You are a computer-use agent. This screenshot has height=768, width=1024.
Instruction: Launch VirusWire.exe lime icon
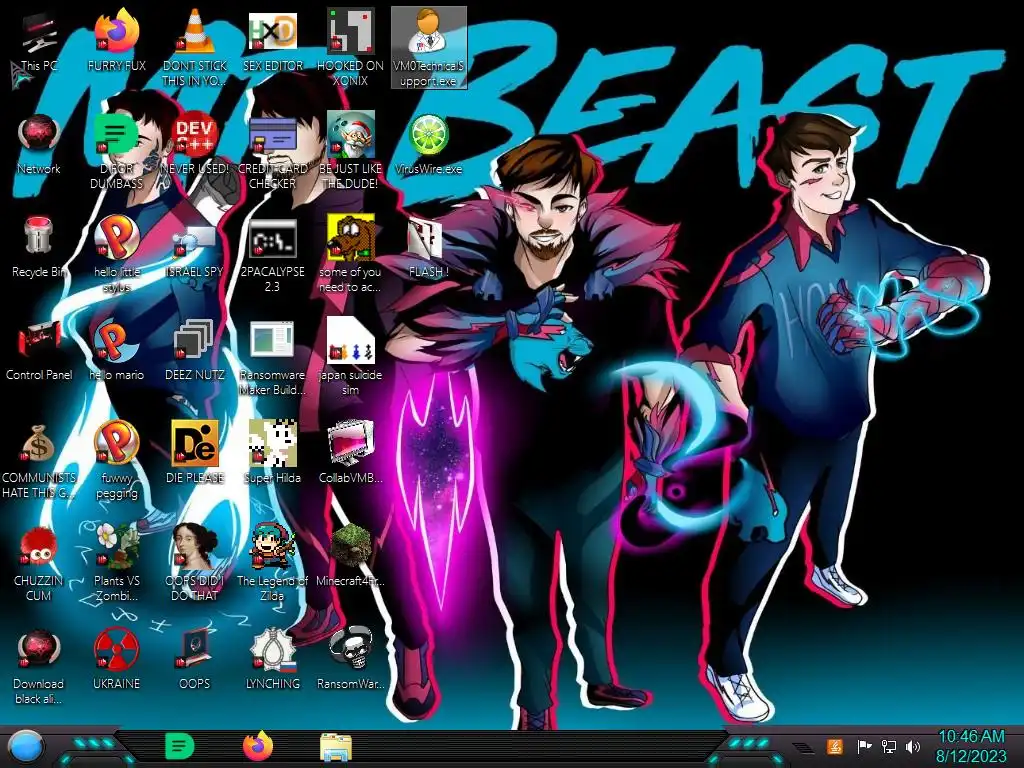tap(428, 145)
